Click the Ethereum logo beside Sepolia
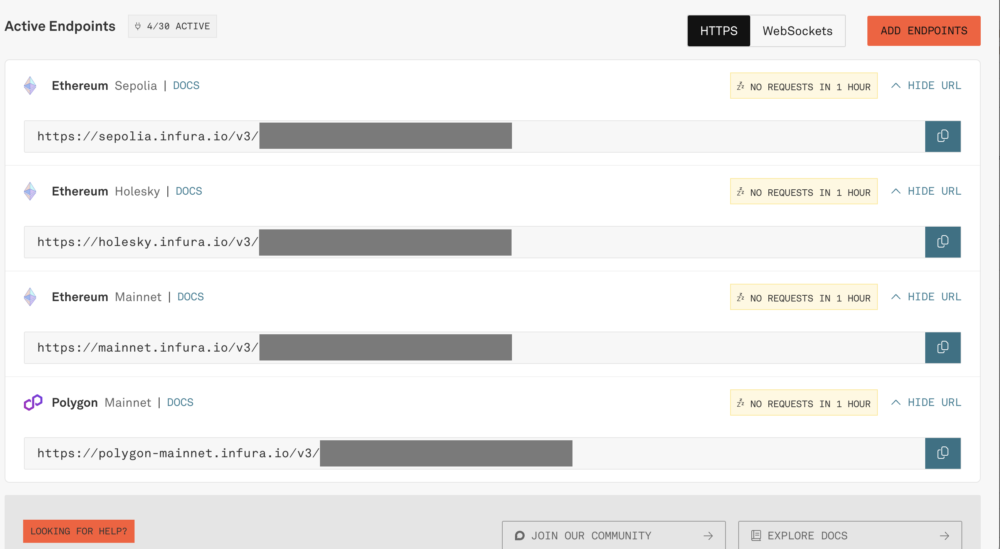 (30, 85)
